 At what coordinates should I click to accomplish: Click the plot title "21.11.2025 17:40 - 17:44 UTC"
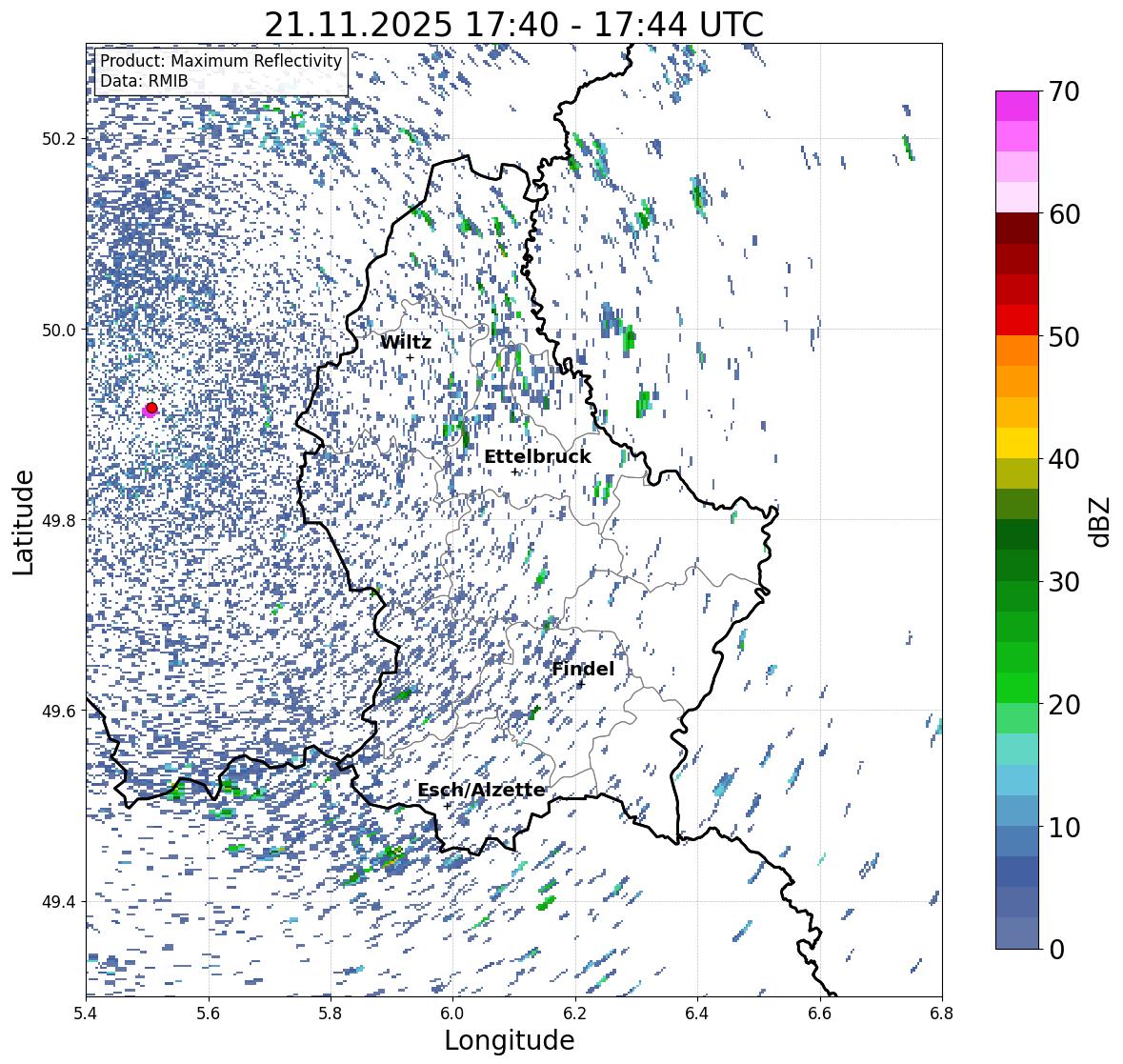tap(513, 25)
